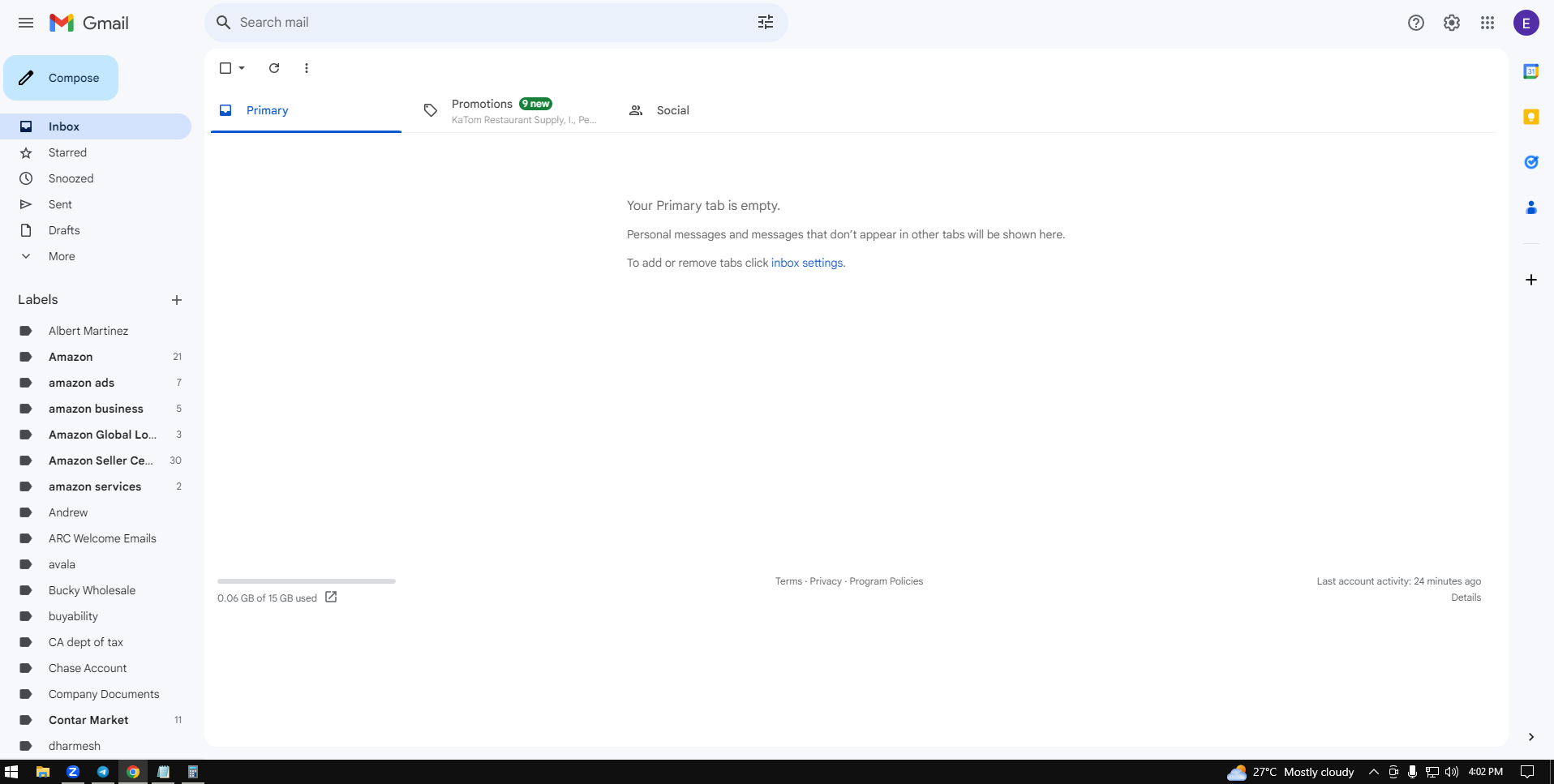This screenshot has height=784, width=1554.
Task: Open the amazon ads label
Action: 96,383
